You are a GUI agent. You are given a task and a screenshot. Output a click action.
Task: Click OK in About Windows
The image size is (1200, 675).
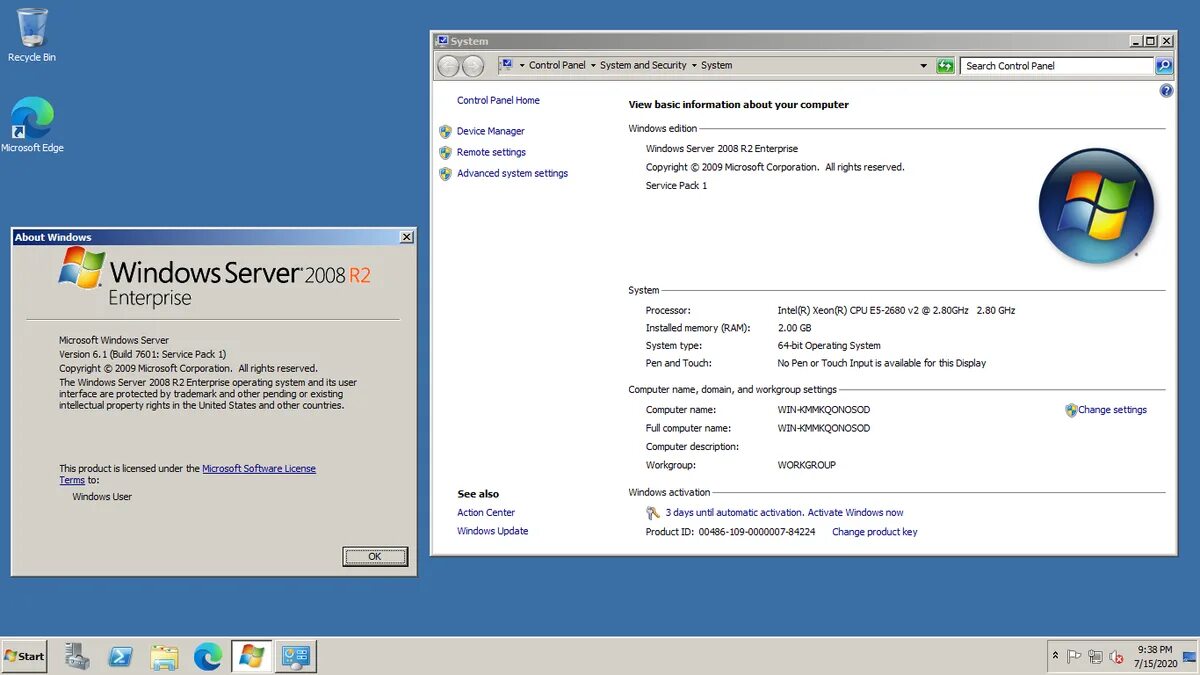tap(374, 556)
